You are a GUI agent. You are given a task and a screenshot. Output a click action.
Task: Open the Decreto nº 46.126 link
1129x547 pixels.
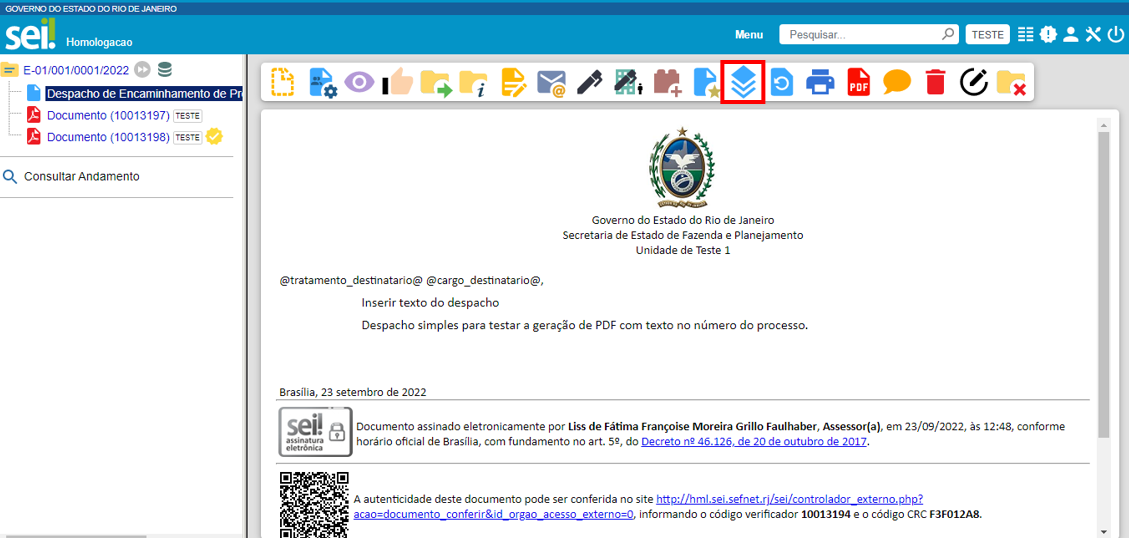754,441
